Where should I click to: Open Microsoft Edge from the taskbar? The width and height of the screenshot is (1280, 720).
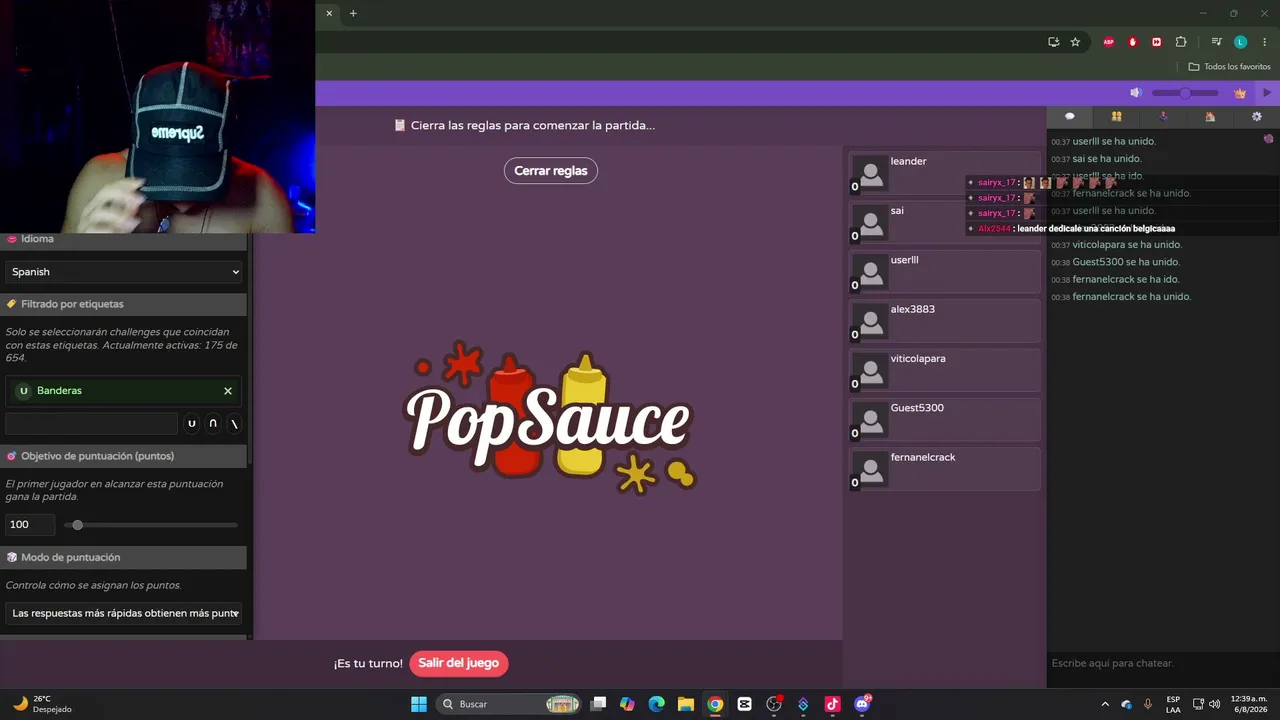click(x=656, y=704)
